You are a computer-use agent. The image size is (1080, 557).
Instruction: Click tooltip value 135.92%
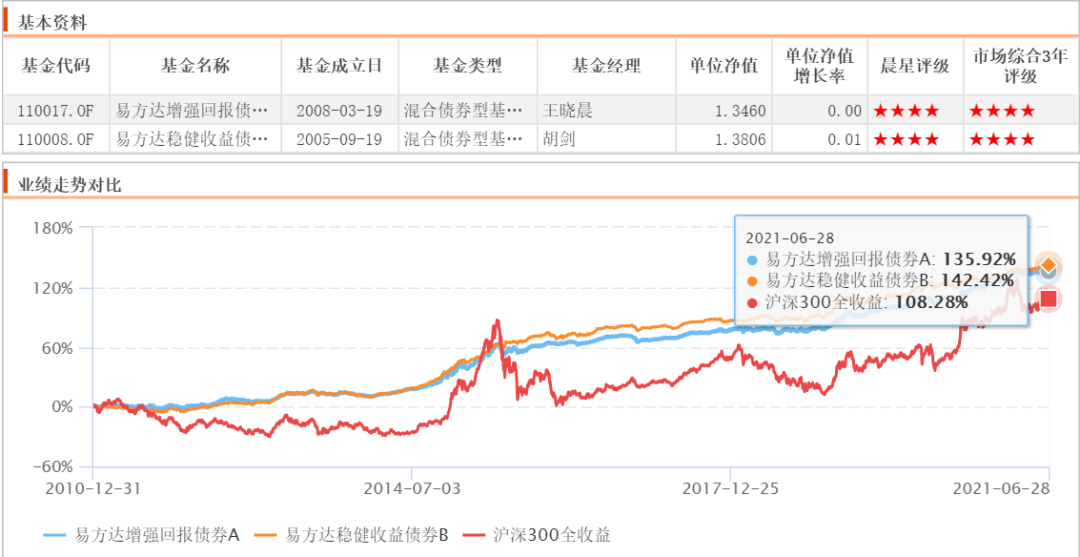979,260
